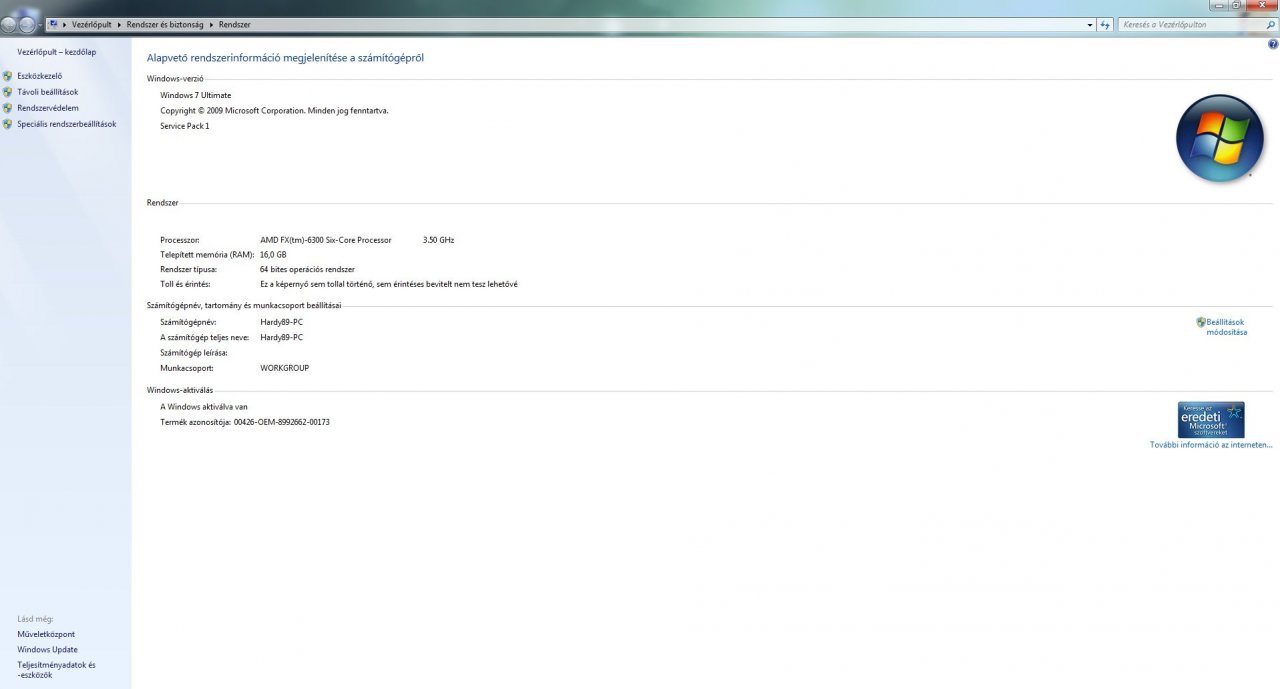This screenshot has width=1280, height=689.
Task: Restore down the Control Panel window
Action: [1237, 5]
